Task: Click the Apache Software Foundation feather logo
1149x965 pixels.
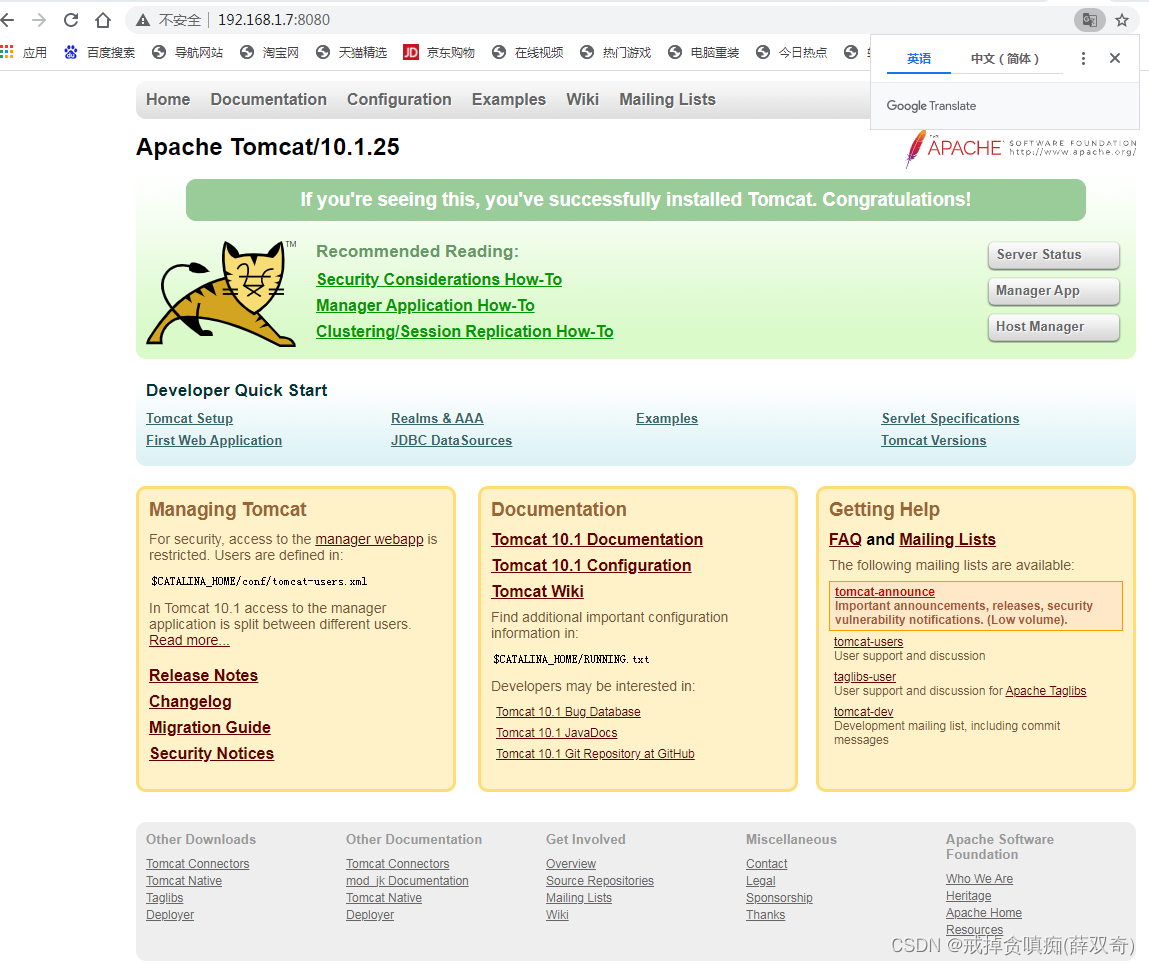Action: tap(1021, 148)
